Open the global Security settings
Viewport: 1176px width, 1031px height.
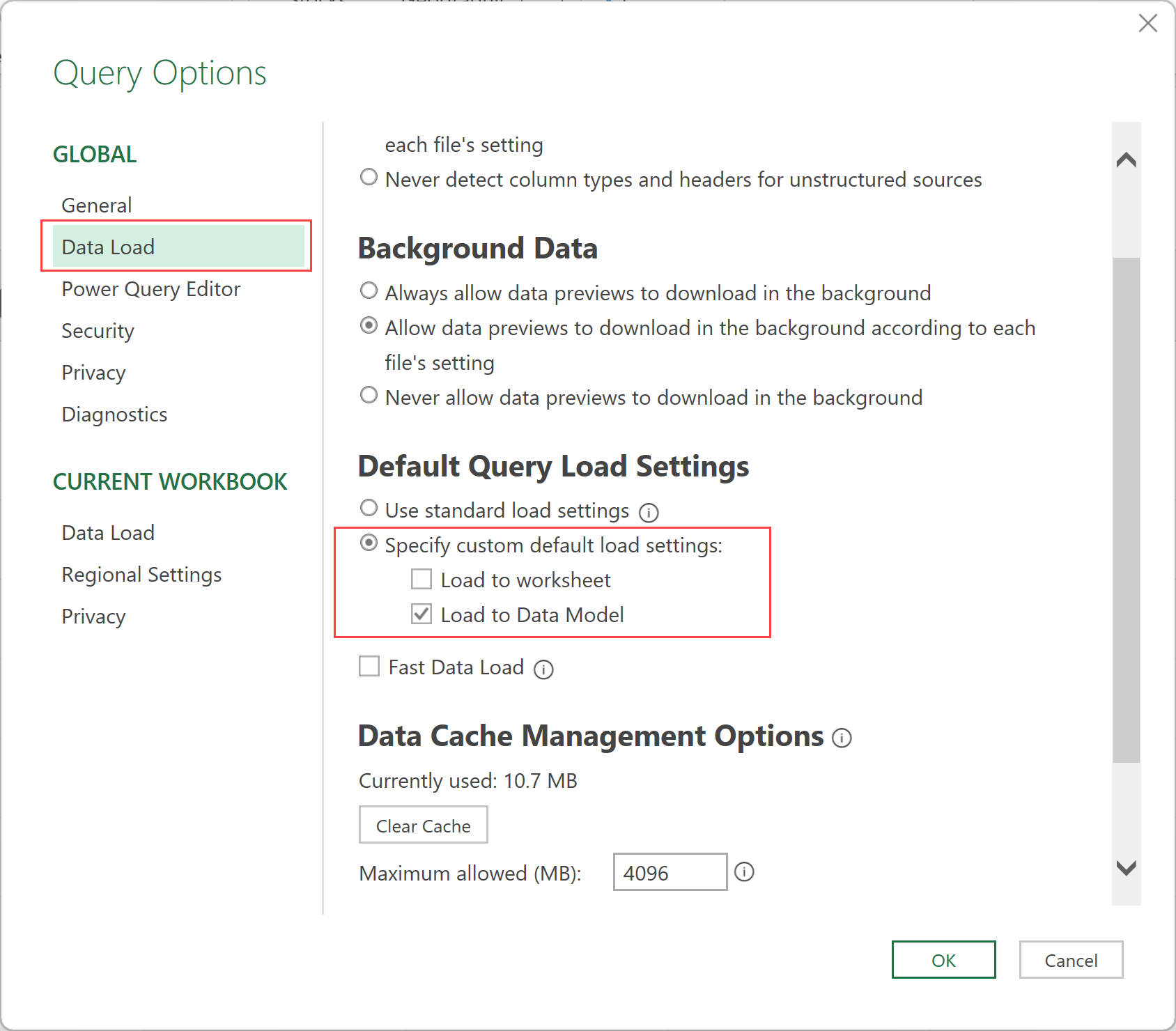click(98, 331)
